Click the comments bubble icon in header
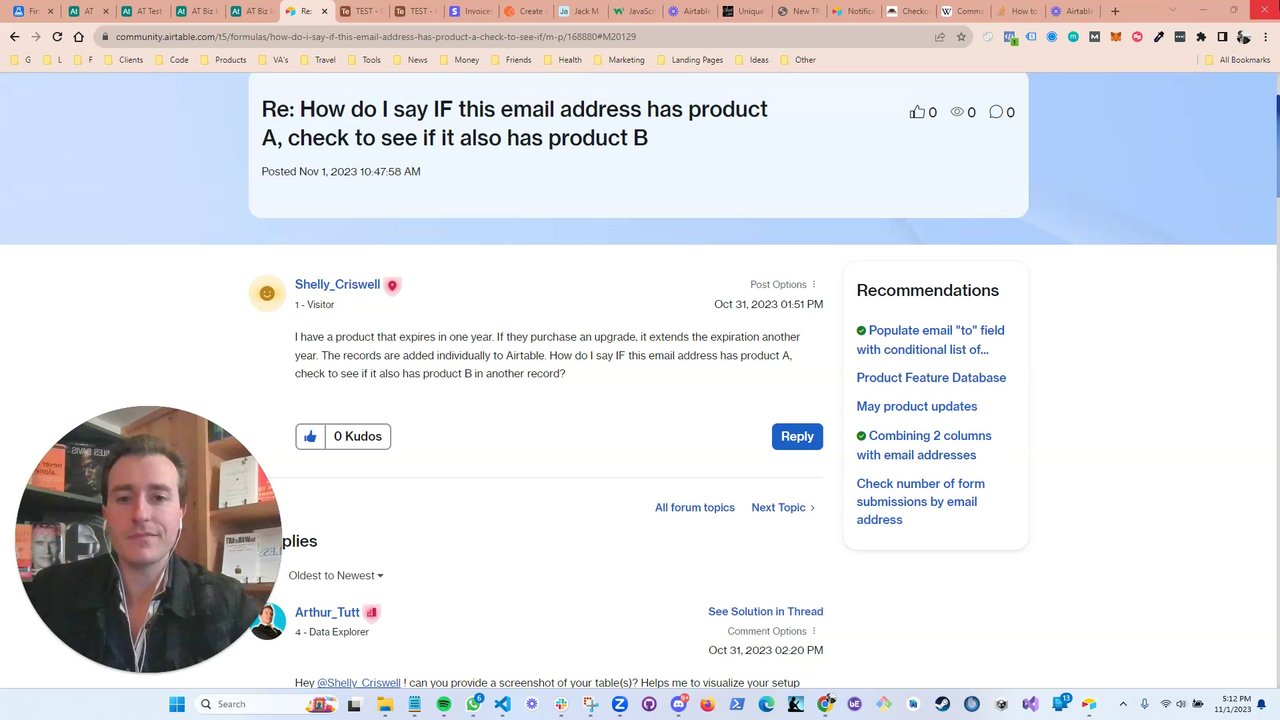Image resolution: width=1280 pixels, height=720 pixels. (996, 112)
